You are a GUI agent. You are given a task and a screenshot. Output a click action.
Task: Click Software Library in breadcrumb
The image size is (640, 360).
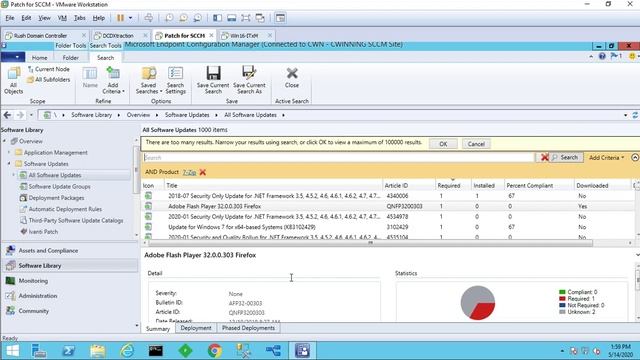tap(91, 115)
